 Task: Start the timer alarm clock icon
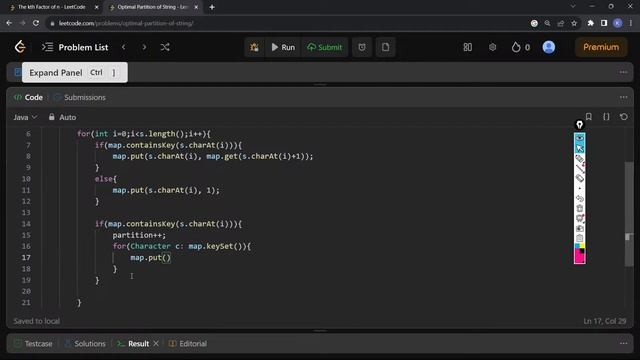pos(362,47)
